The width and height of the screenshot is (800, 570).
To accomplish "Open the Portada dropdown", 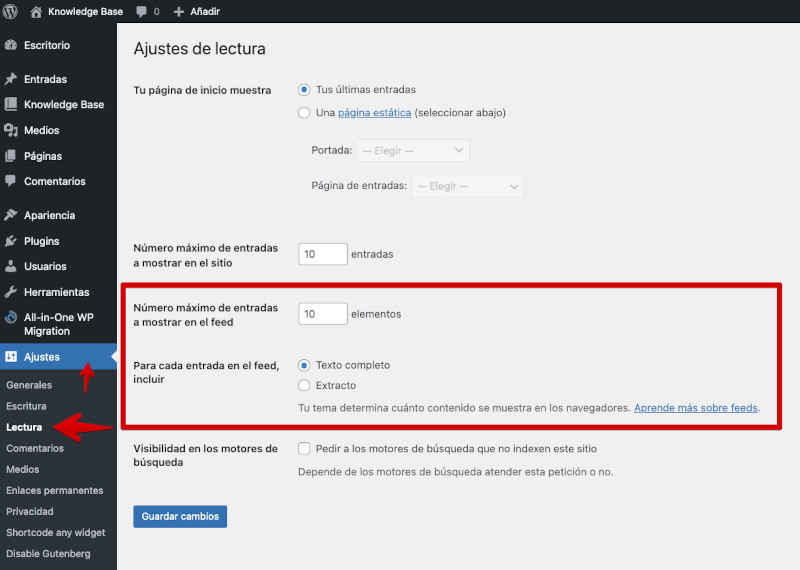I will click(x=413, y=150).
